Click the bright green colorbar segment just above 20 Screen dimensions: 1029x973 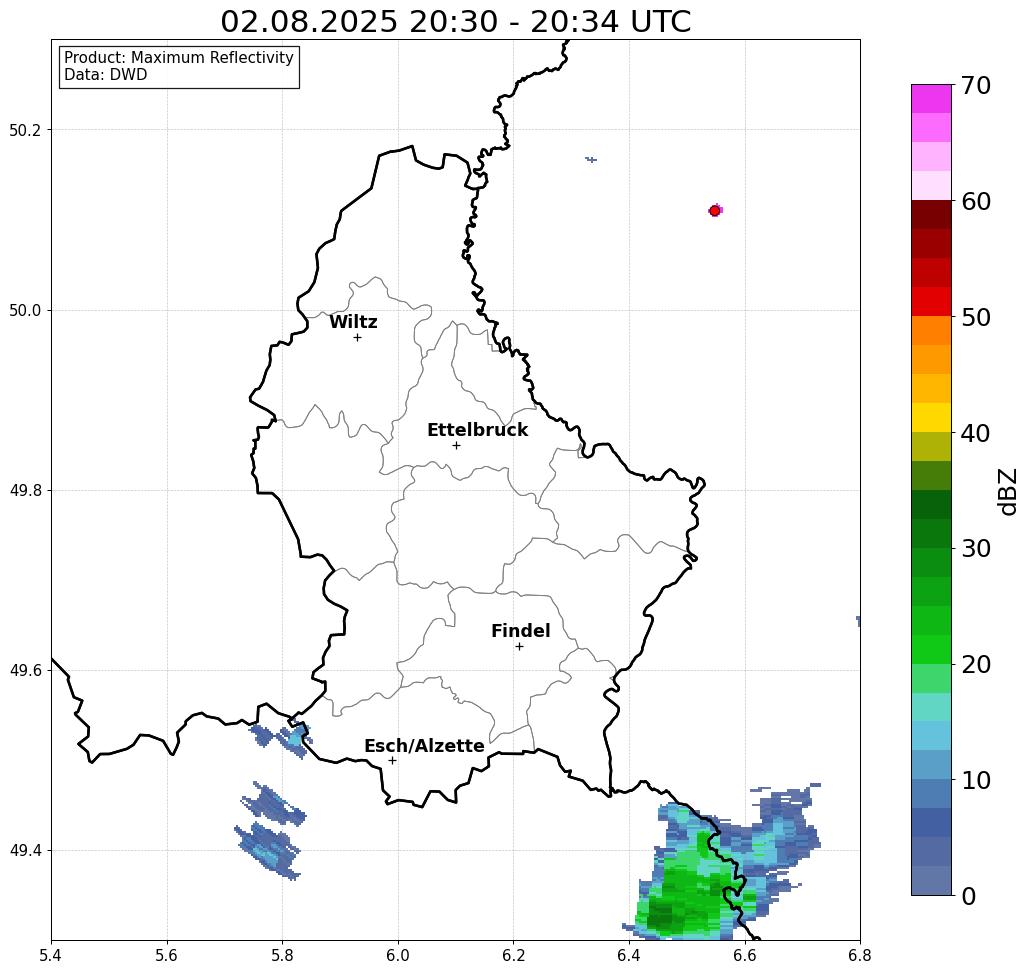coord(931,649)
